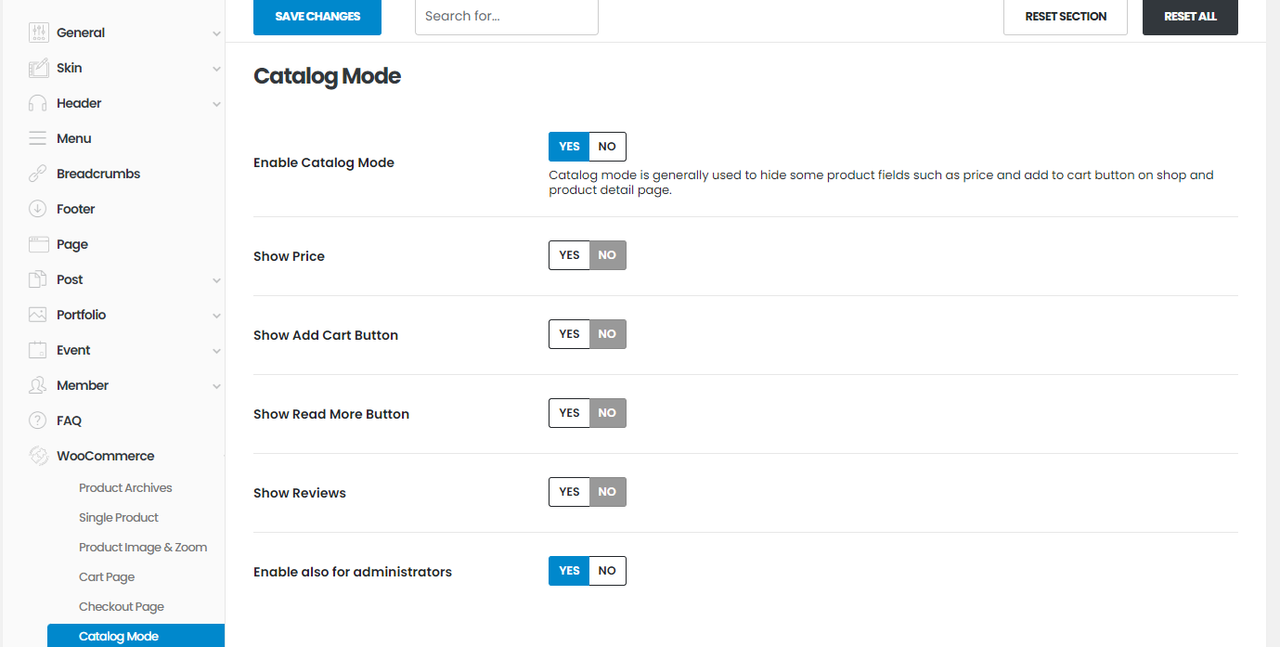The height and width of the screenshot is (647, 1280).
Task: Open the Single Product submenu item
Action: 119,518
